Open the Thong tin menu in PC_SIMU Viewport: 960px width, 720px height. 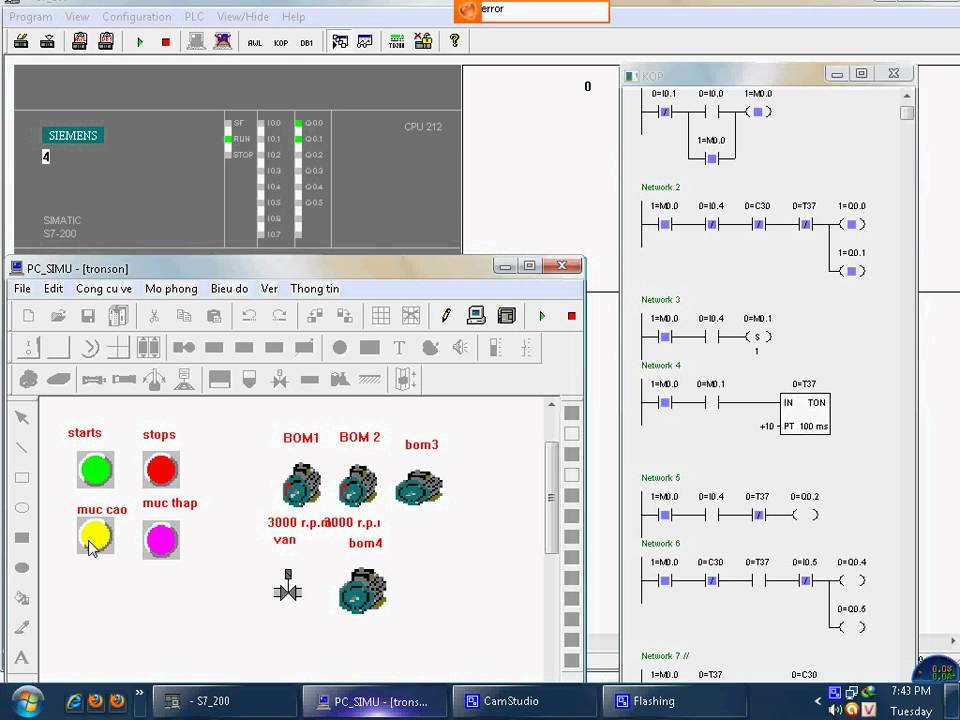point(315,288)
